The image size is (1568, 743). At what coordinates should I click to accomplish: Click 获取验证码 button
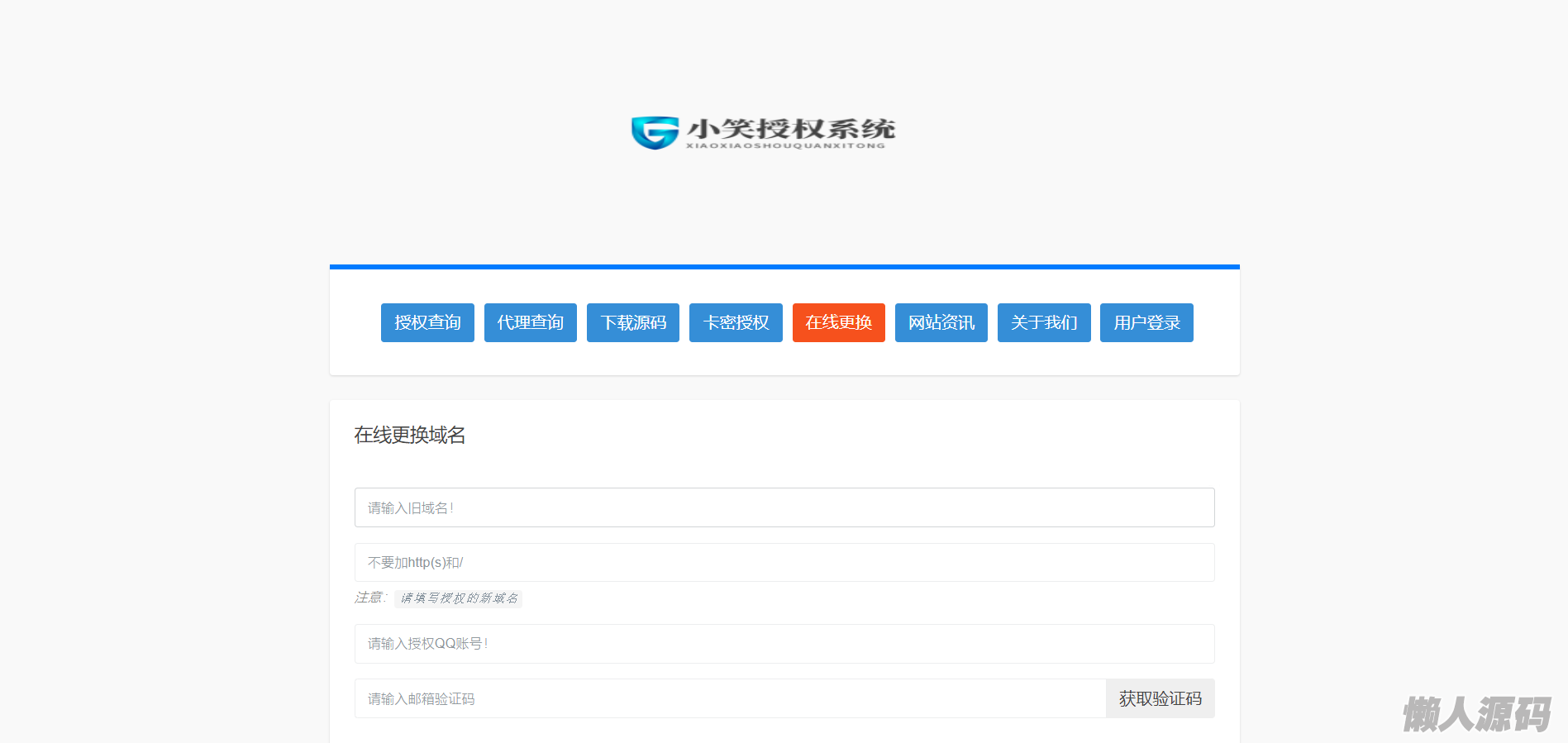click(x=1161, y=698)
